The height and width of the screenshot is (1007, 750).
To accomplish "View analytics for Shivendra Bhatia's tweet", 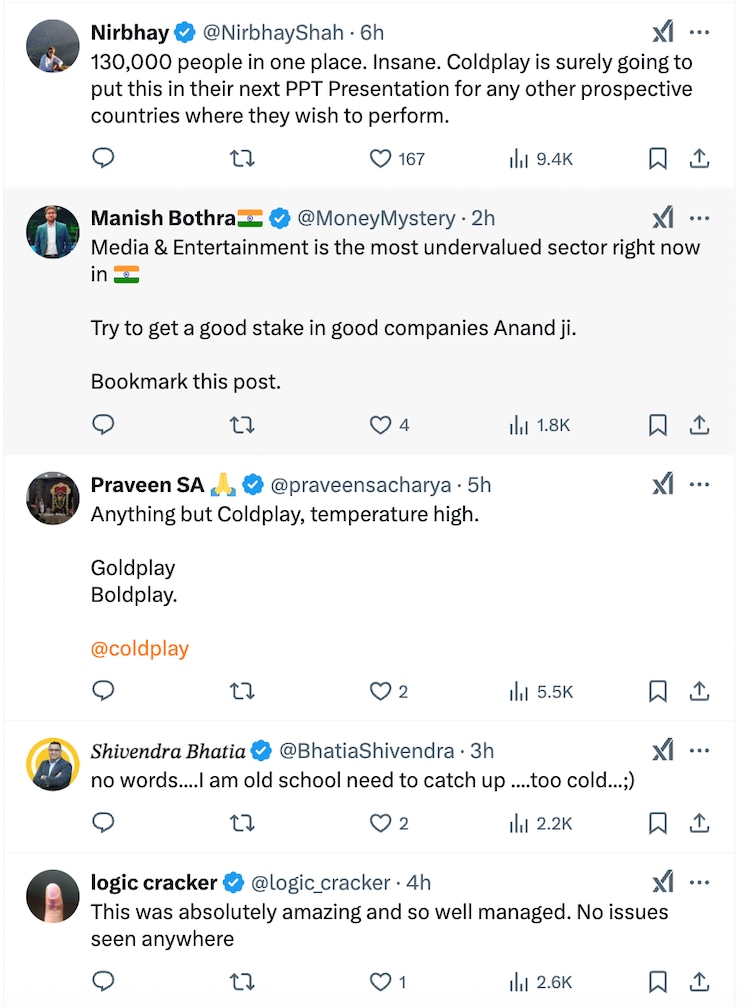I will (541, 823).
